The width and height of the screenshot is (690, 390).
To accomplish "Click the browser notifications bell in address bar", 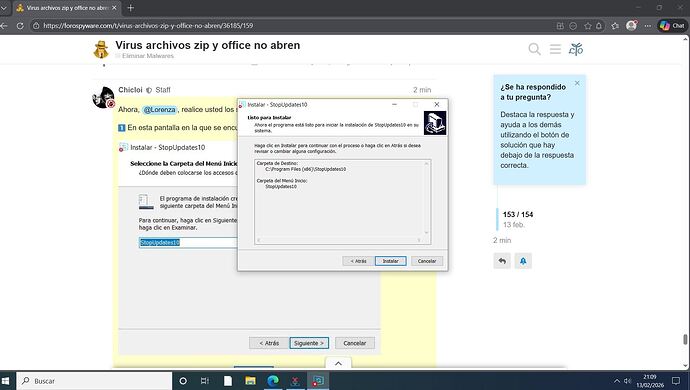I will tap(599, 26).
